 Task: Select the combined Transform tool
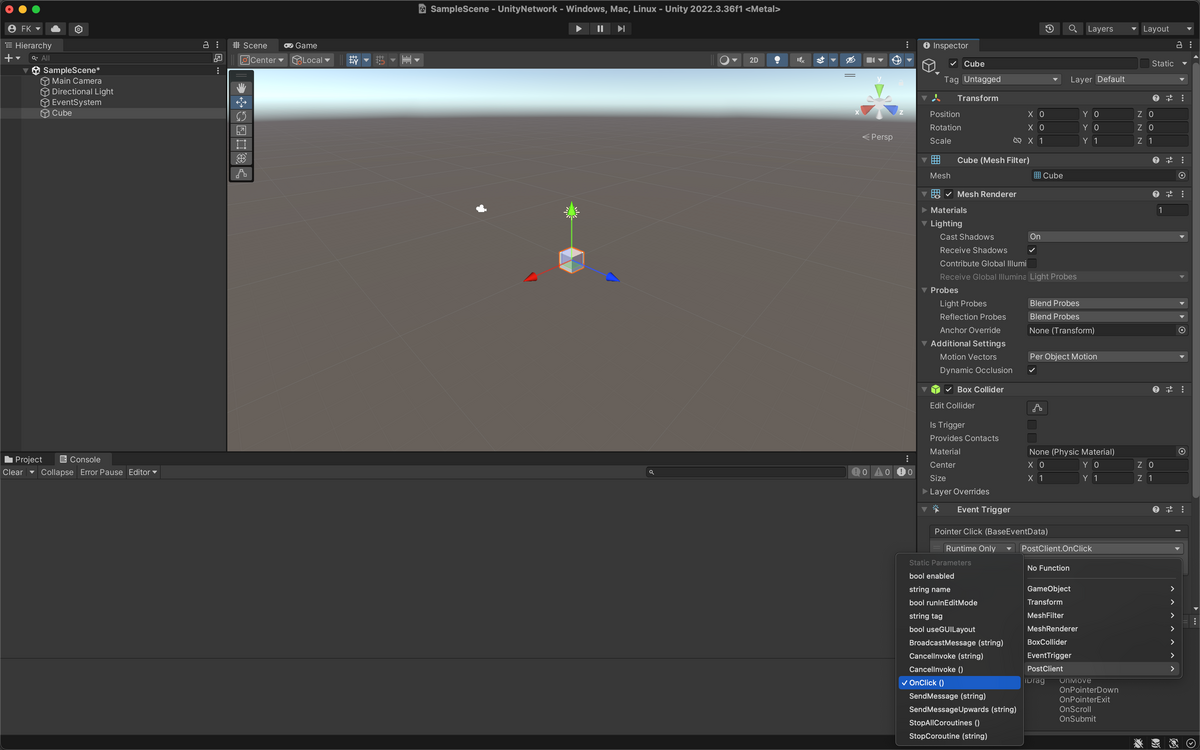[x=241, y=158]
